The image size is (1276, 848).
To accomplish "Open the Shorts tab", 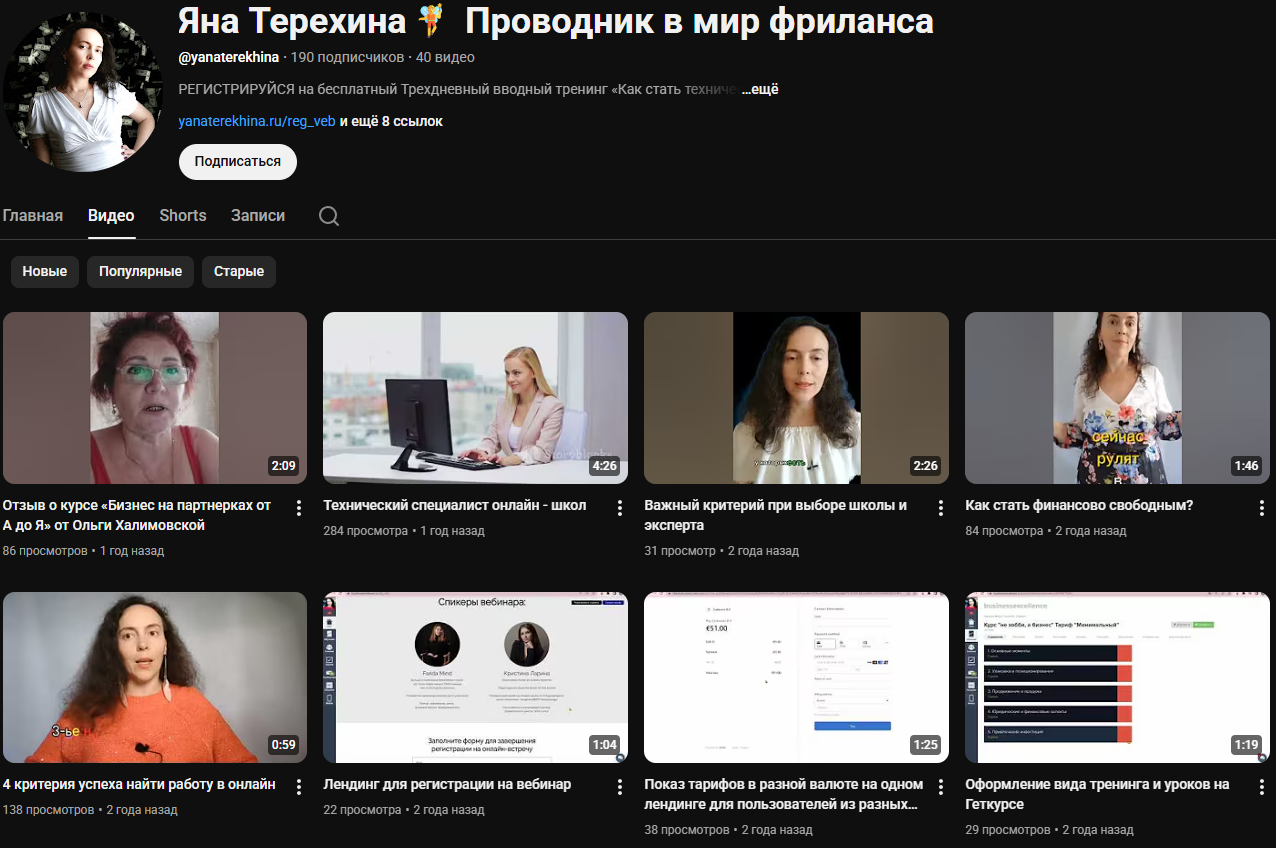I will click(x=183, y=215).
